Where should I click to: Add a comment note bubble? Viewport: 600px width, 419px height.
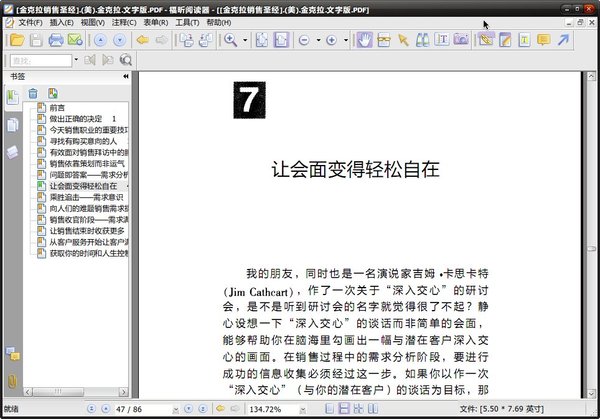544,40
